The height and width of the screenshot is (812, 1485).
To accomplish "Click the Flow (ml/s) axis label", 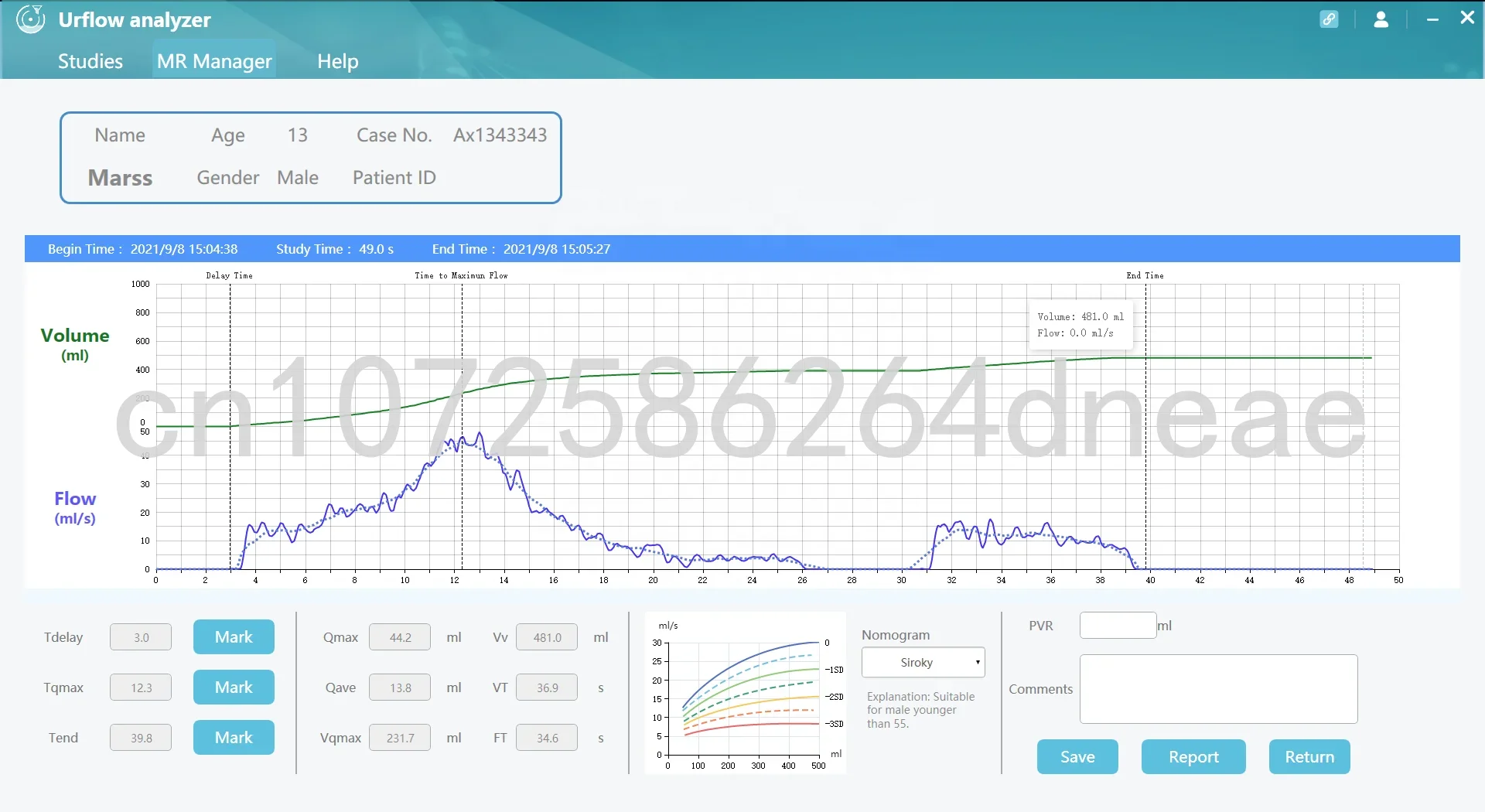I will point(75,508).
